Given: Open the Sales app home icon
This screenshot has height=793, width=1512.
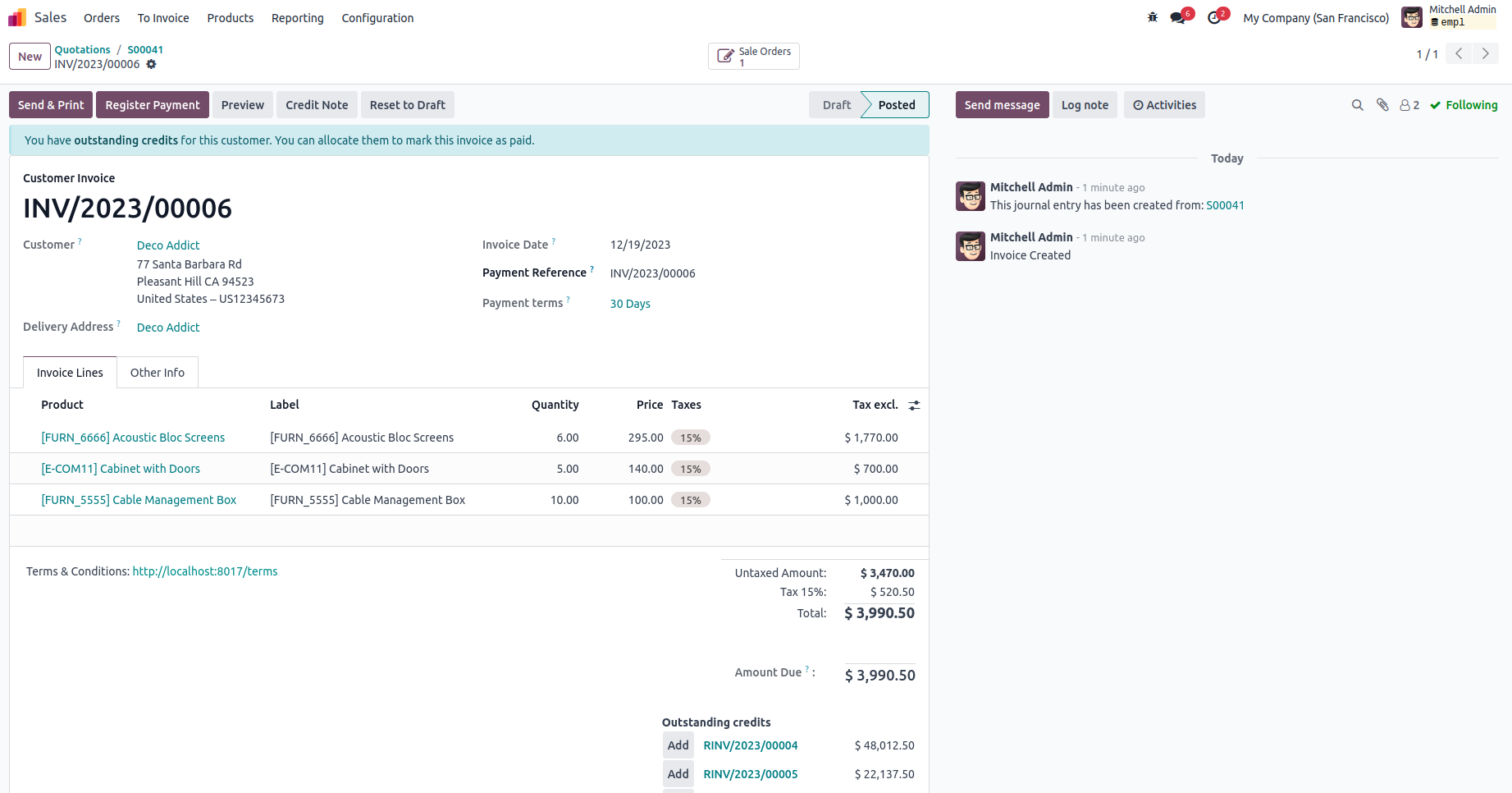Looking at the screenshot, I should (x=17, y=17).
